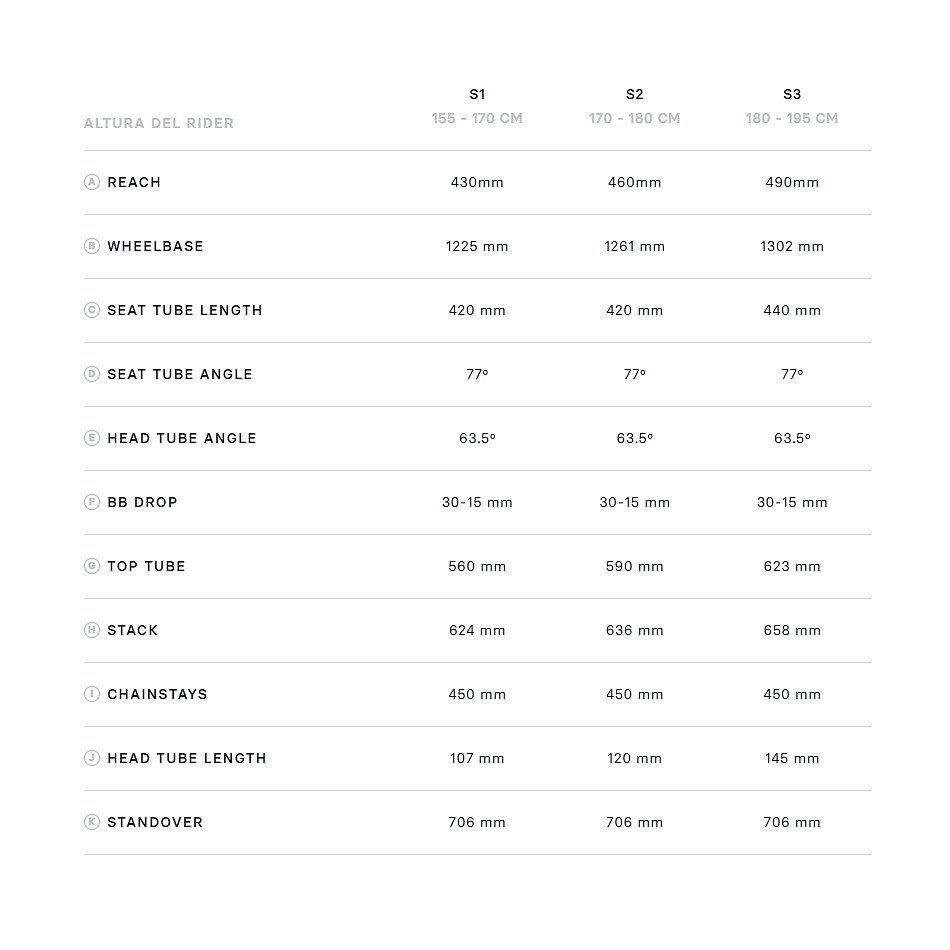Click the circled H icon beside Stack
The height and width of the screenshot is (950, 950).
click(92, 630)
